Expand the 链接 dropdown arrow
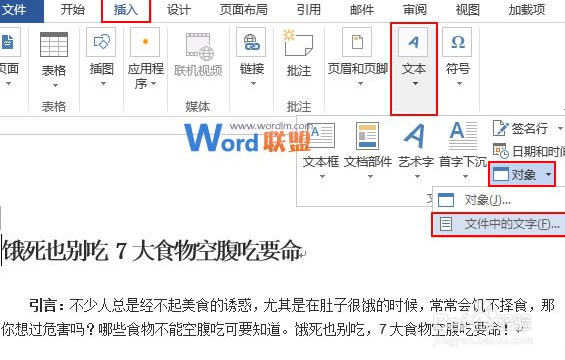The height and width of the screenshot is (360, 565). (253, 84)
